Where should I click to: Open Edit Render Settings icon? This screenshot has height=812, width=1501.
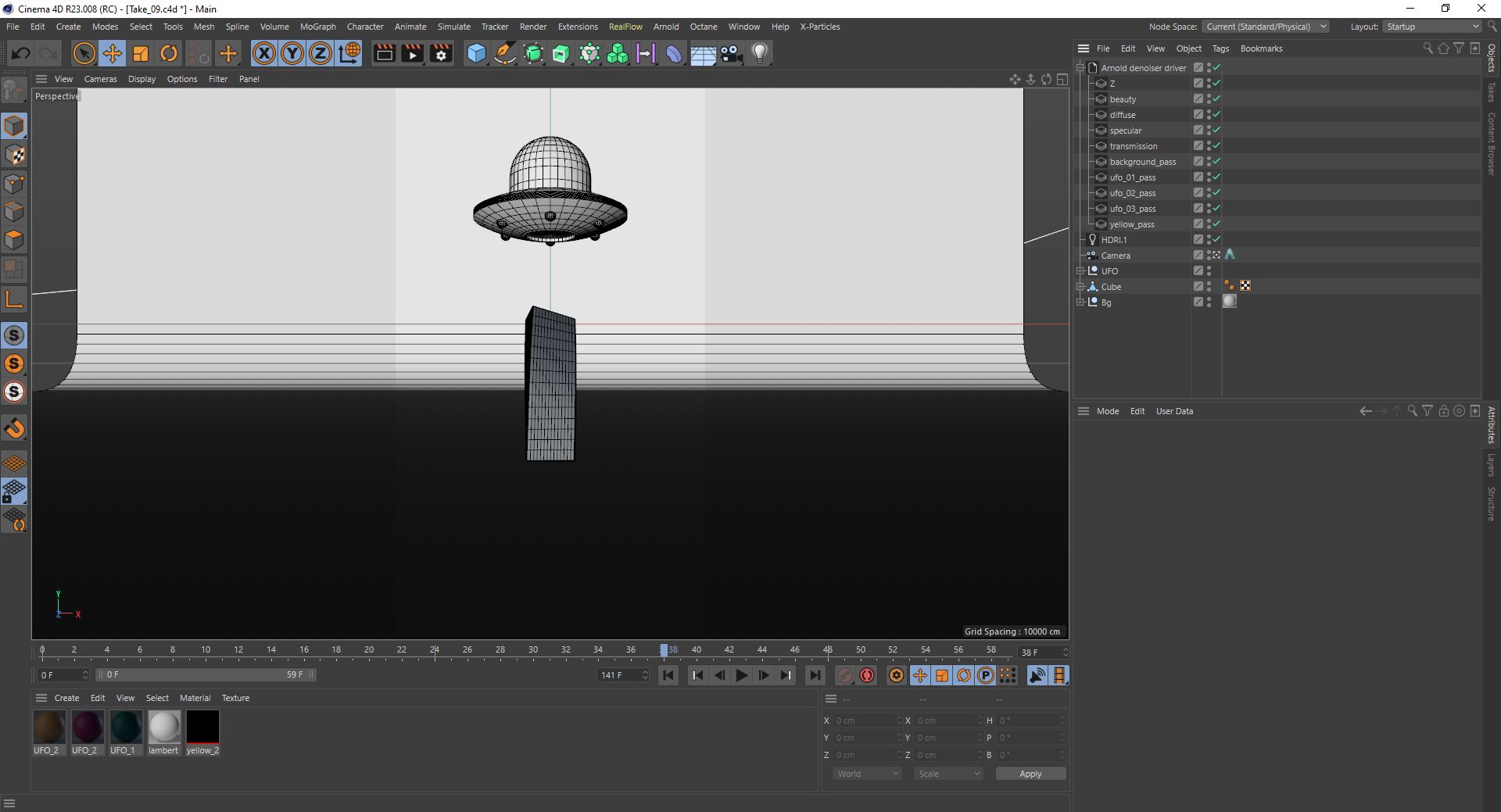[441, 53]
